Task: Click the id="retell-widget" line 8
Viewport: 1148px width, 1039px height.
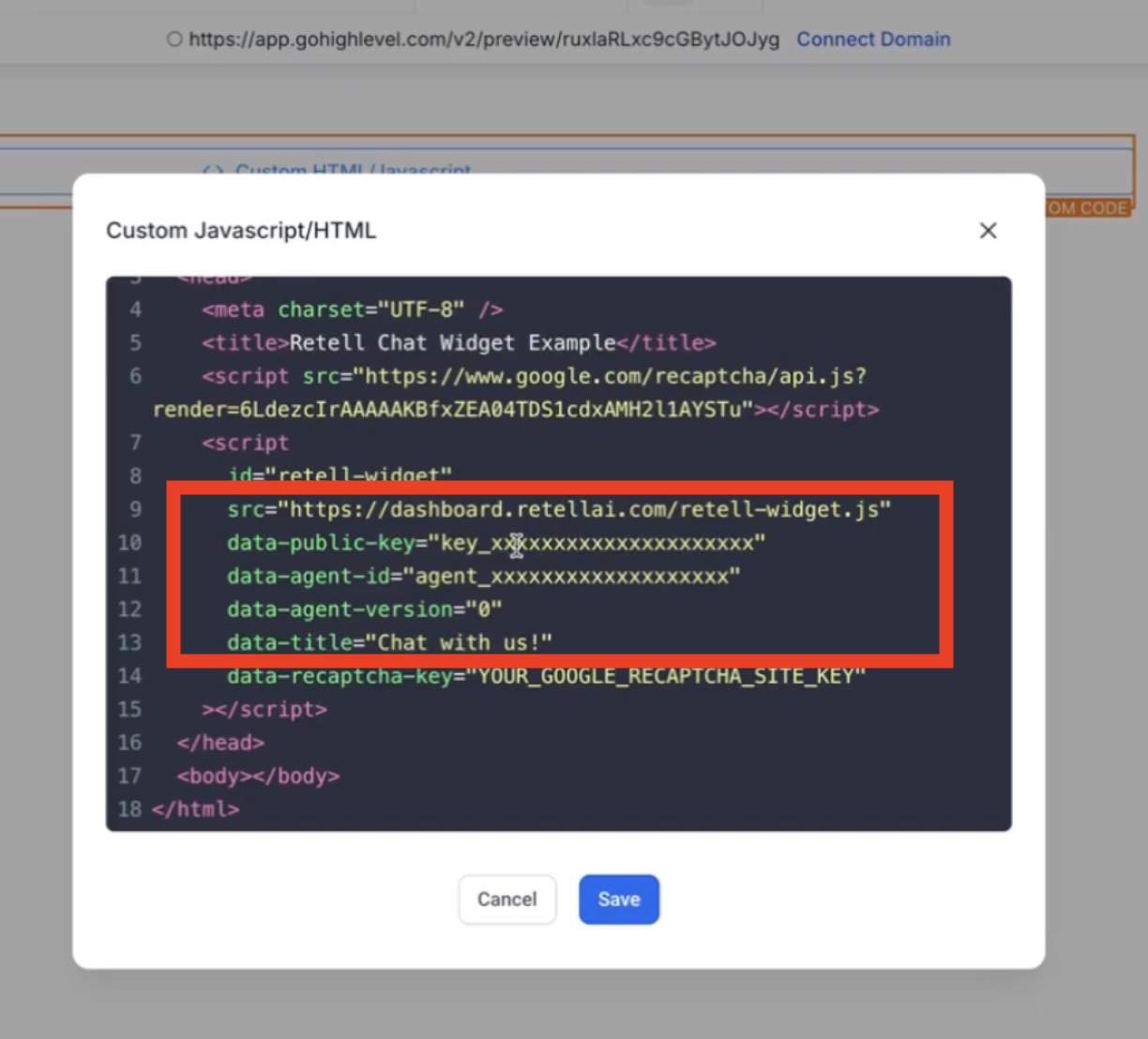Action: click(340, 476)
